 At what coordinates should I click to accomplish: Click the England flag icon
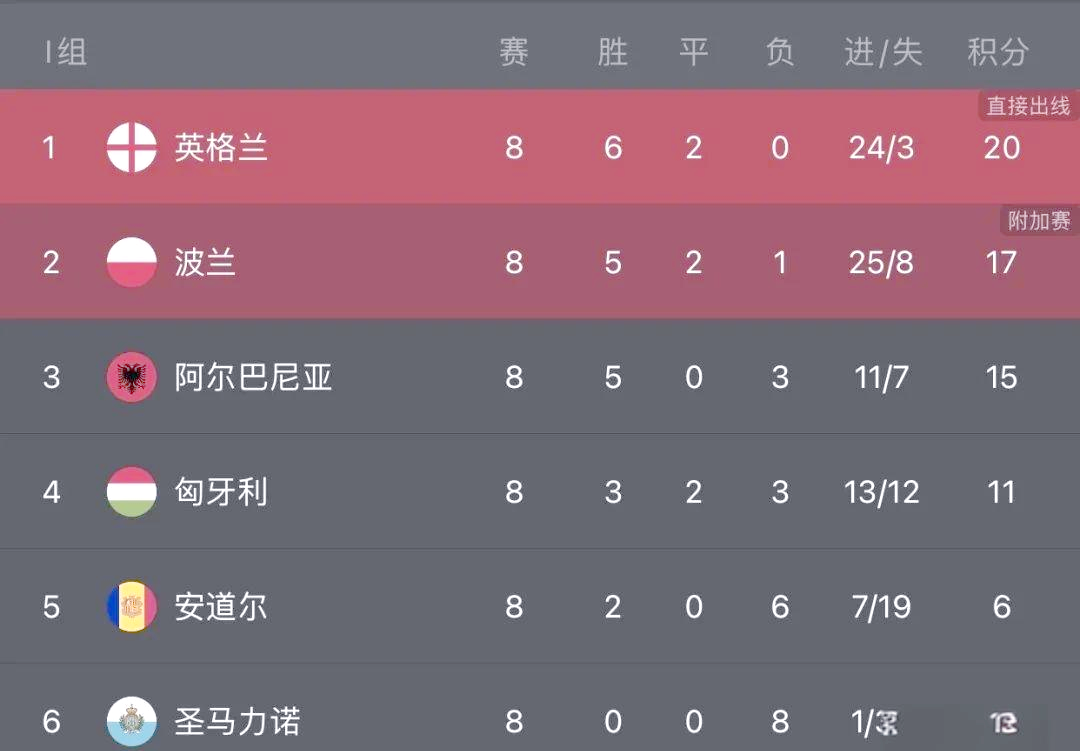[x=131, y=146]
